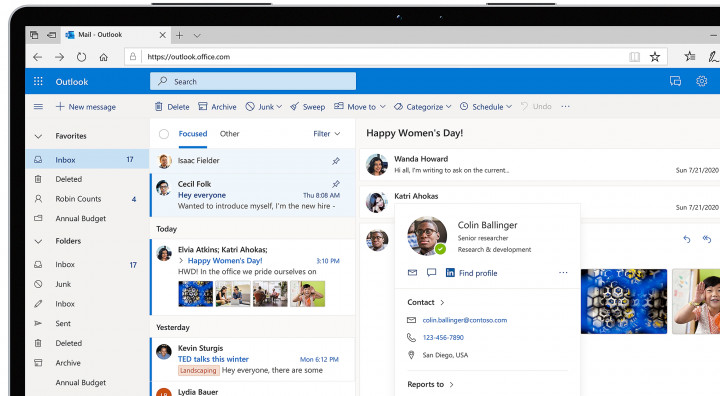Click the address bar URL outlook.office.com
This screenshot has height=396, width=720.
(x=189, y=57)
